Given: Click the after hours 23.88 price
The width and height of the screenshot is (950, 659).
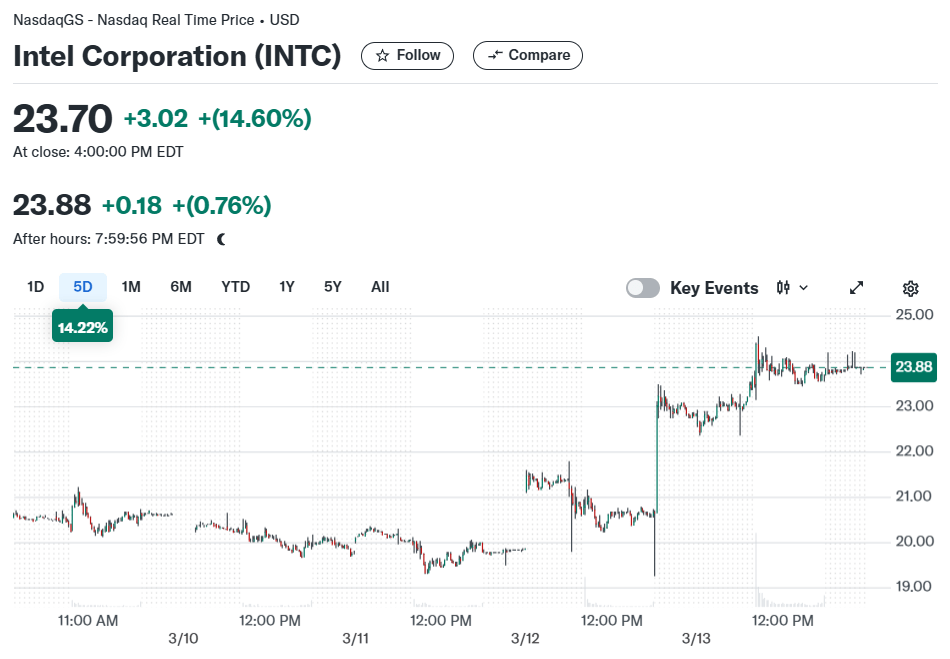Looking at the screenshot, I should point(52,205).
